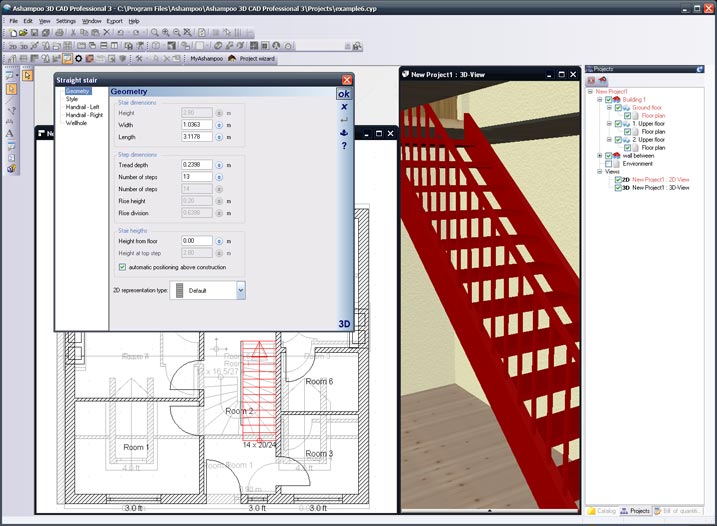Open the File menu
717x526 pixels.
14,21
